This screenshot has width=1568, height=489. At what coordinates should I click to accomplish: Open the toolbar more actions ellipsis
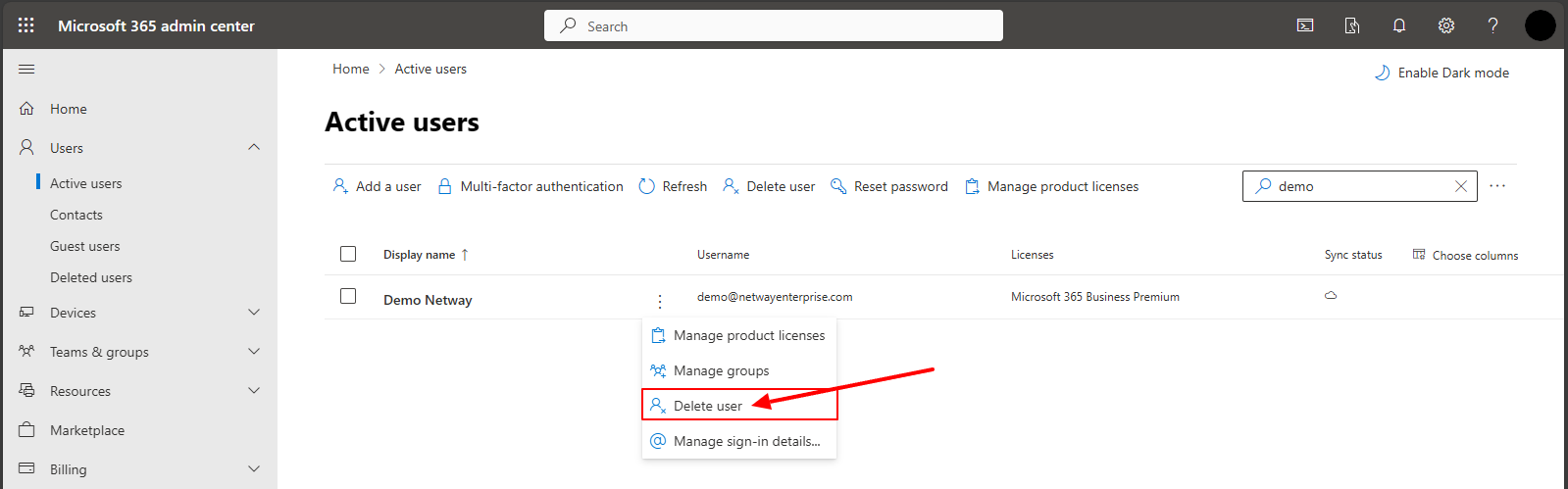click(1497, 186)
